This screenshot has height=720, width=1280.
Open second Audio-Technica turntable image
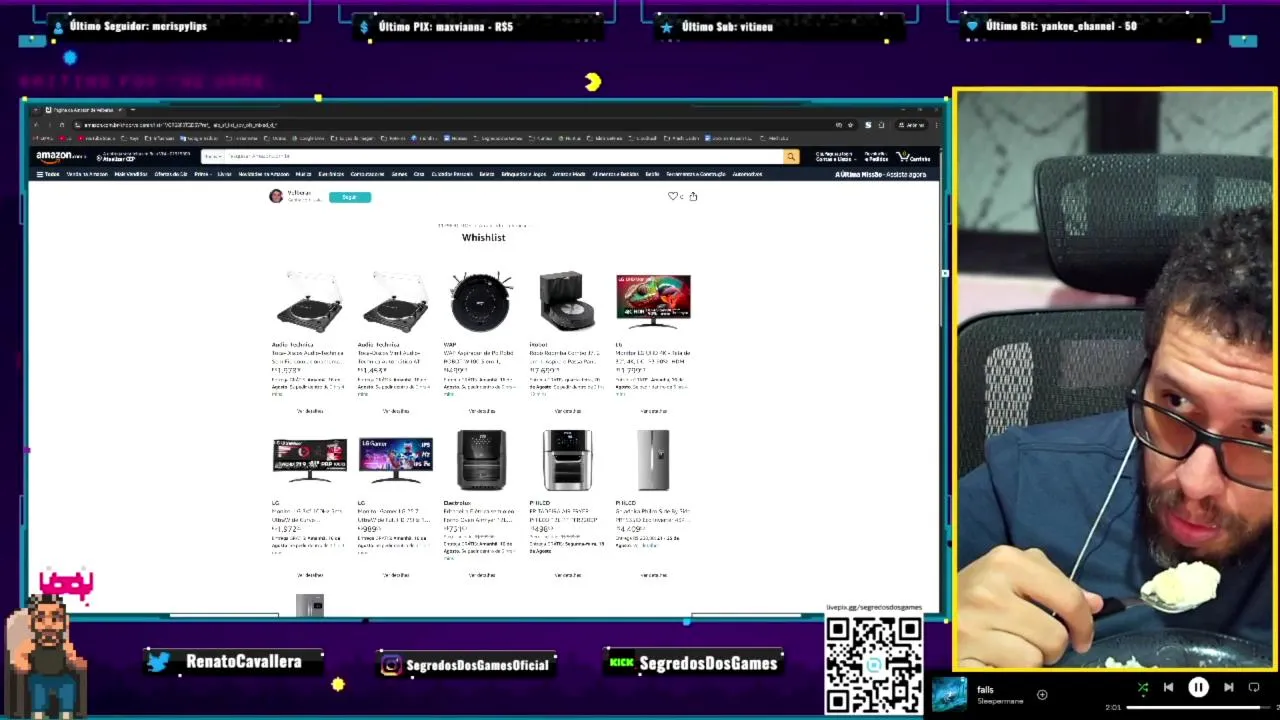click(396, 301)
